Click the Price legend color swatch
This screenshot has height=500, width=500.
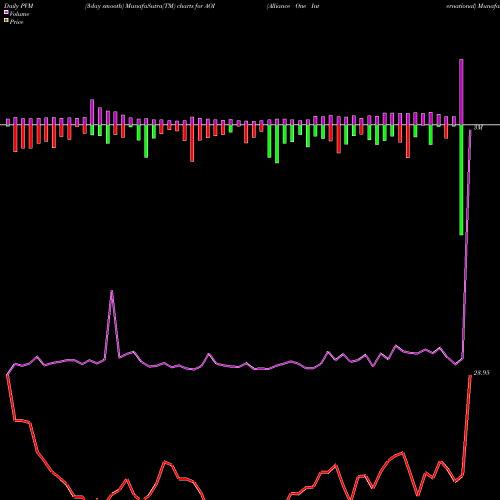click(6, 21)
